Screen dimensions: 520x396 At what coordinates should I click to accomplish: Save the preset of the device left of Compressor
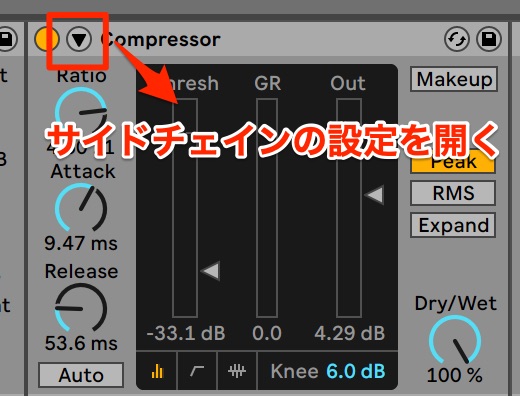[x=7, y=39]
